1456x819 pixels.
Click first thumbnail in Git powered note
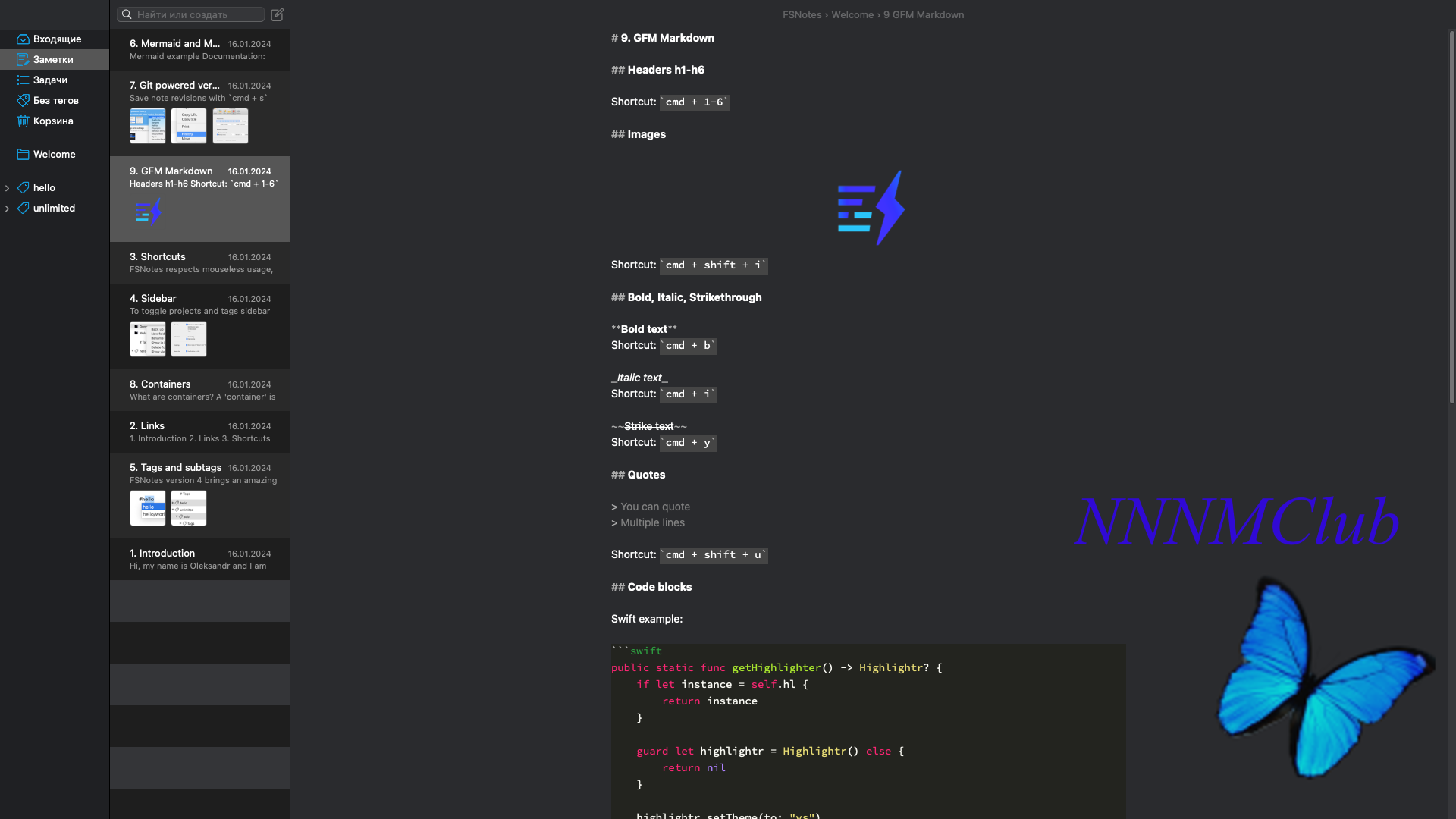148,126
